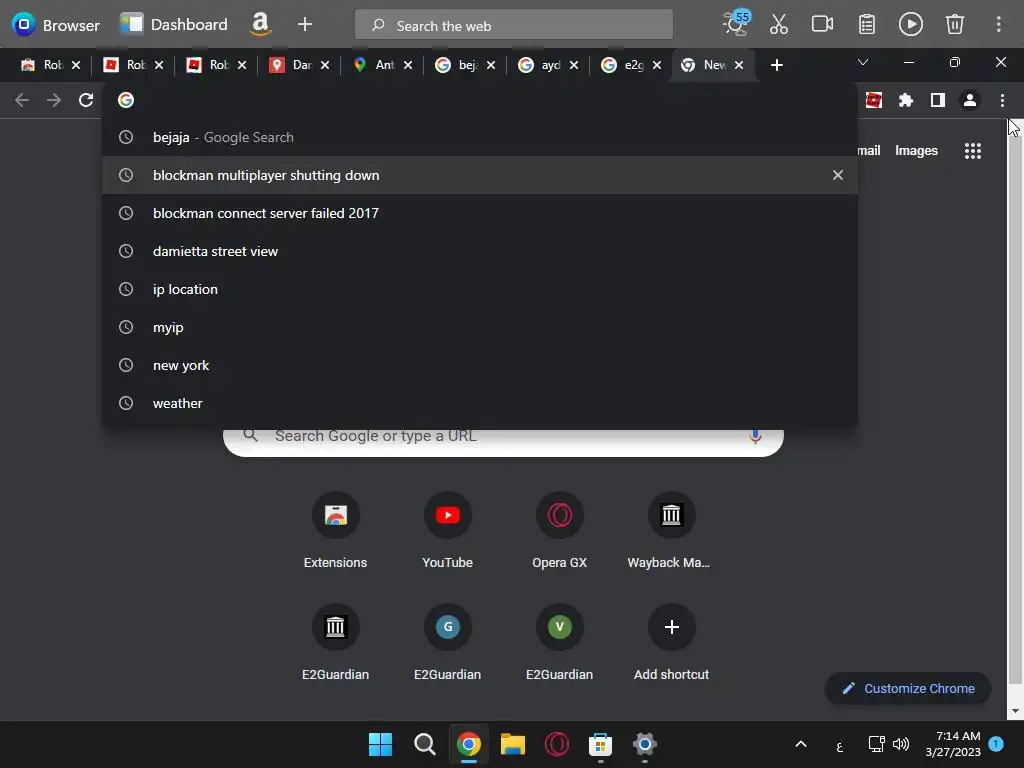The image size is (1024, 768).
Task: Reload the page
Action: [86, 100]
